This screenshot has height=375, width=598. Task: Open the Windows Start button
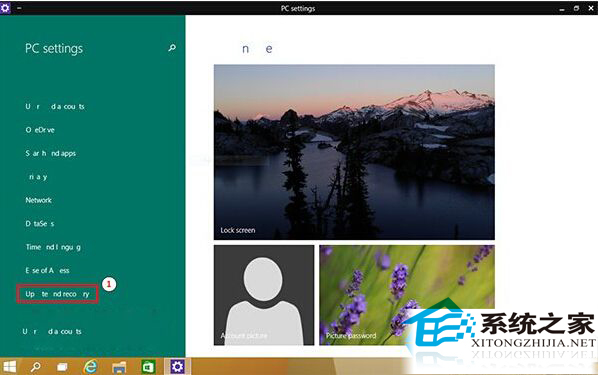click(10, 367)
